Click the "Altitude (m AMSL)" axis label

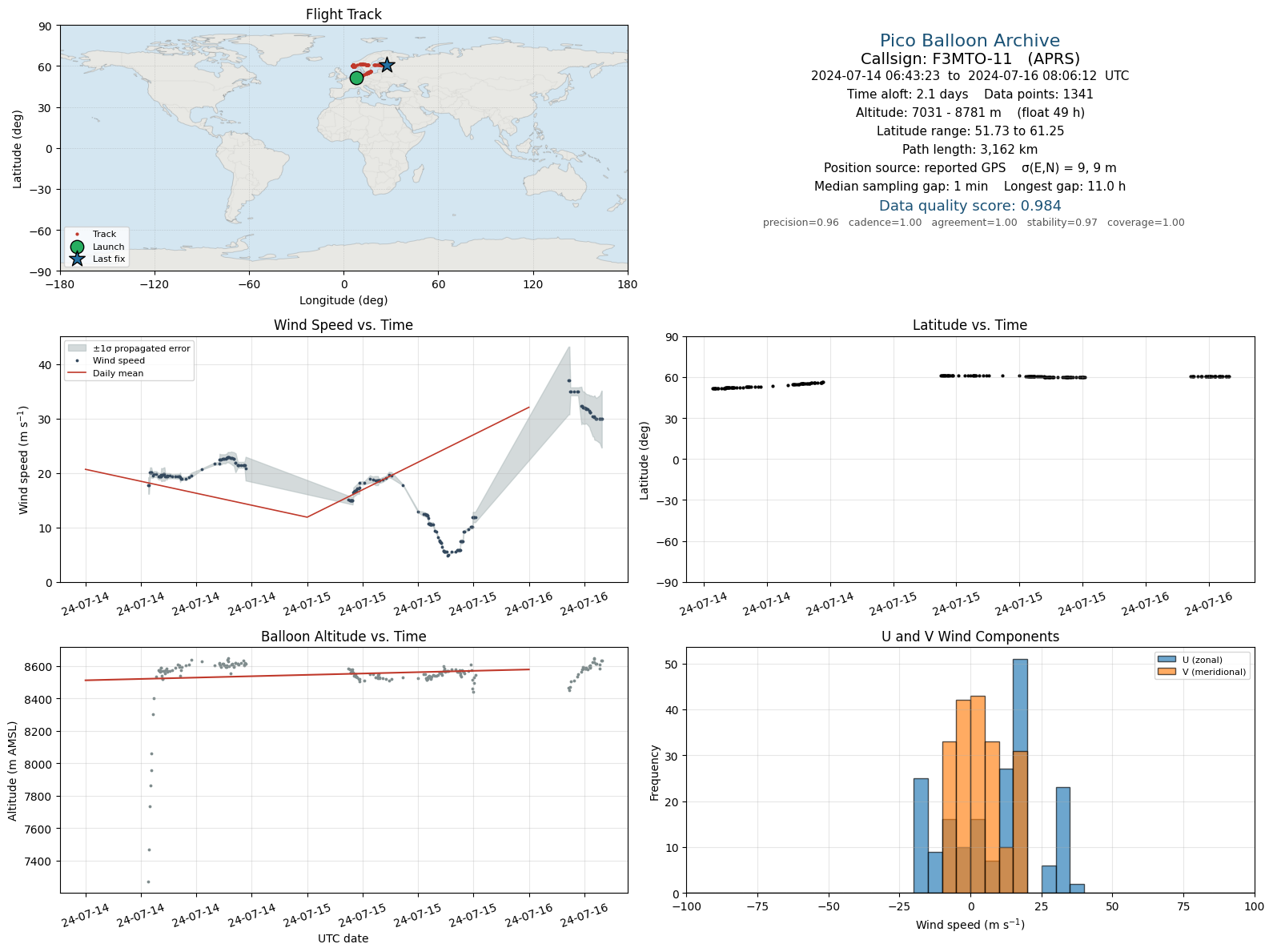pos(12,770)
